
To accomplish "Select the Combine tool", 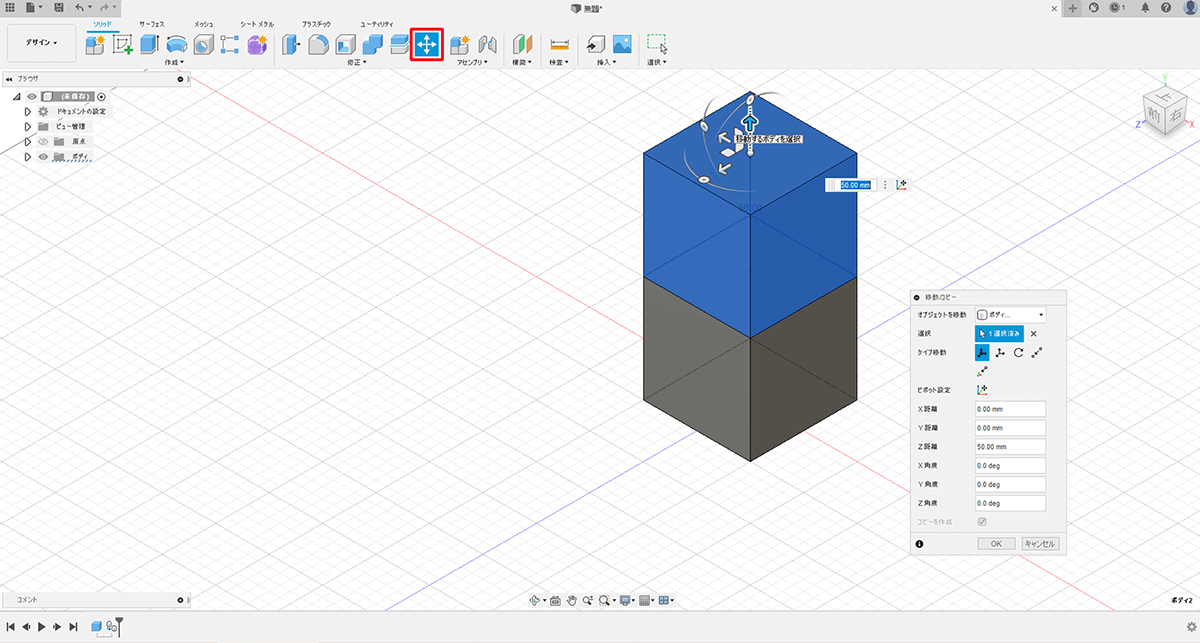I will [x=372, y=44].
